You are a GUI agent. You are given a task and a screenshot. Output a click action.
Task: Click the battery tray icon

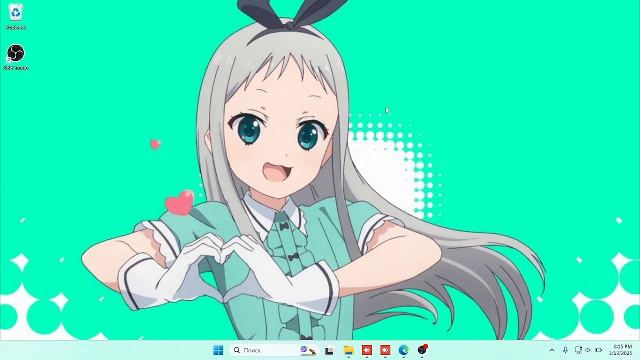coord(599,350)
